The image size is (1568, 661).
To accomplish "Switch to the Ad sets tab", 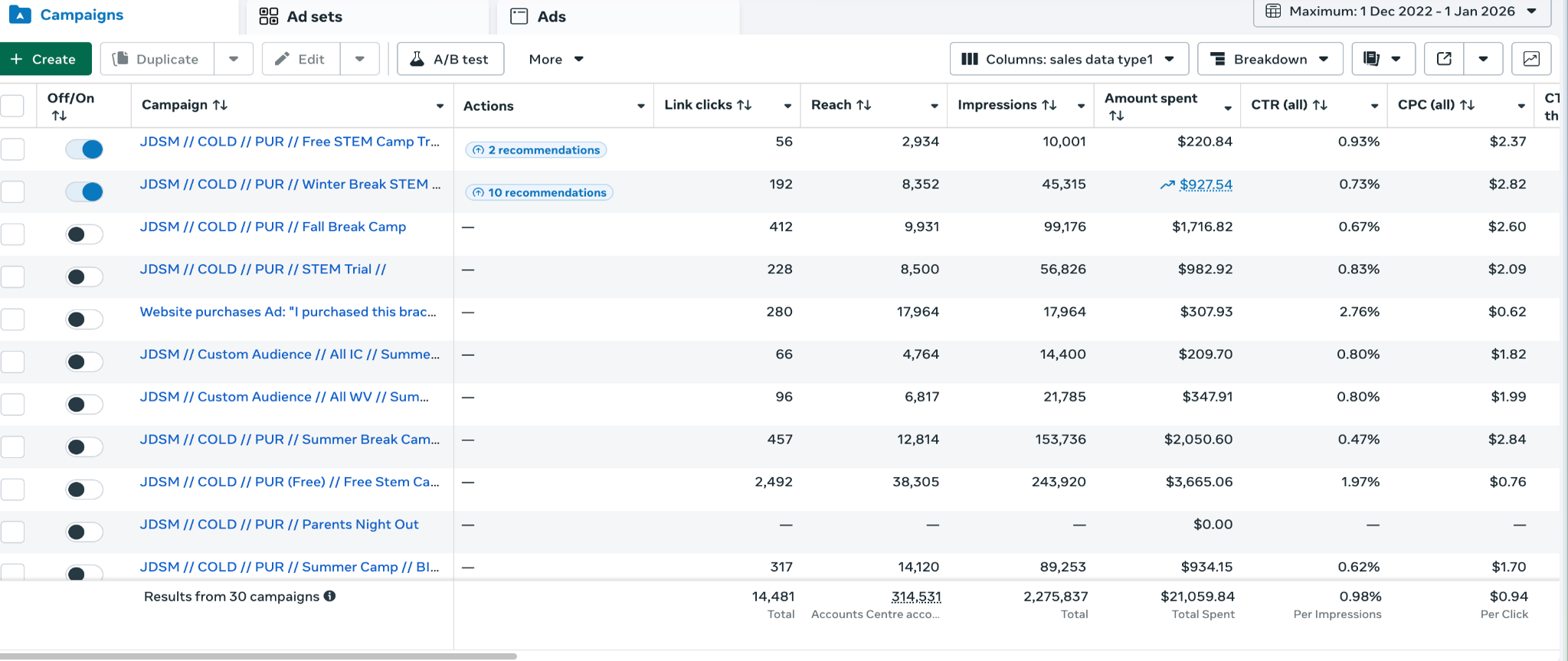I will pyautogui.click(x=301, y=17).
